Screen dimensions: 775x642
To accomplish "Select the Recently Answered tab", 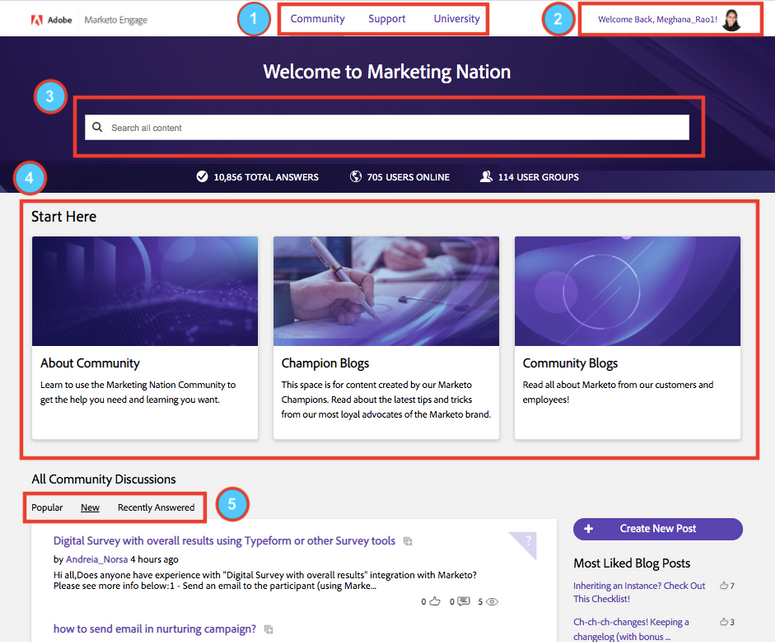I will point(156,508).
